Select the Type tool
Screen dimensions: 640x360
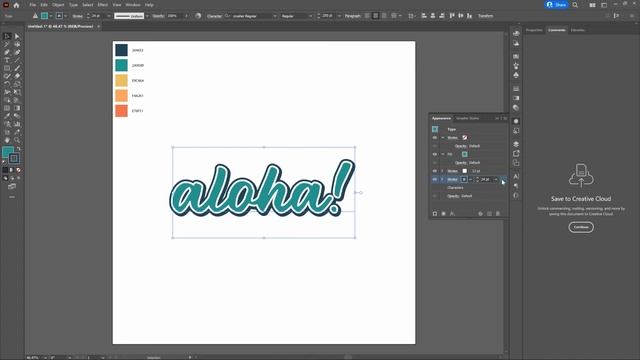point(7,60)
